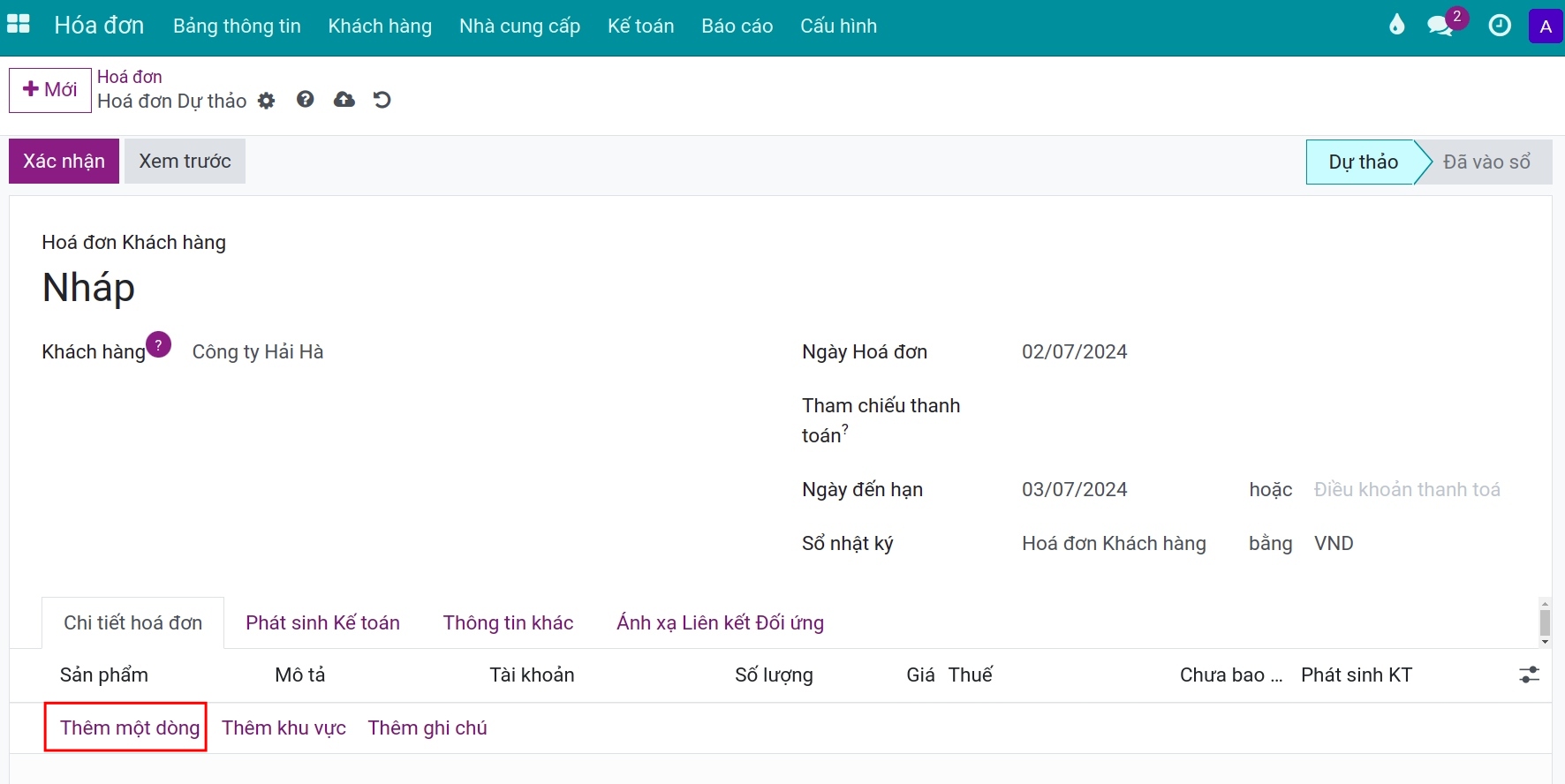Viewport: 1565px width, 784px height.
Task: Open the apps grid home menu
Action: click(x=19, y=25)
